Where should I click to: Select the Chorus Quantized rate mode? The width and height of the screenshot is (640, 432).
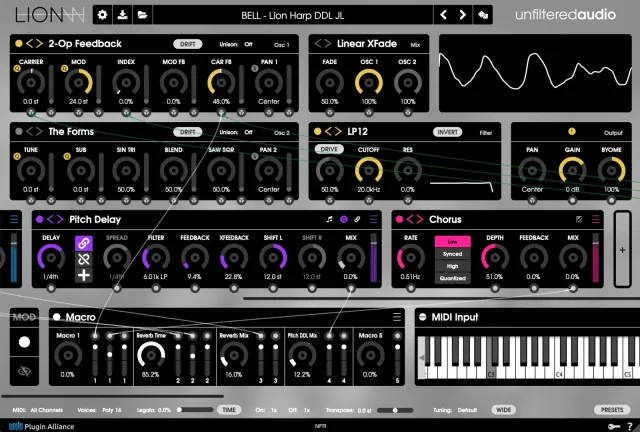tap(453, 278)
